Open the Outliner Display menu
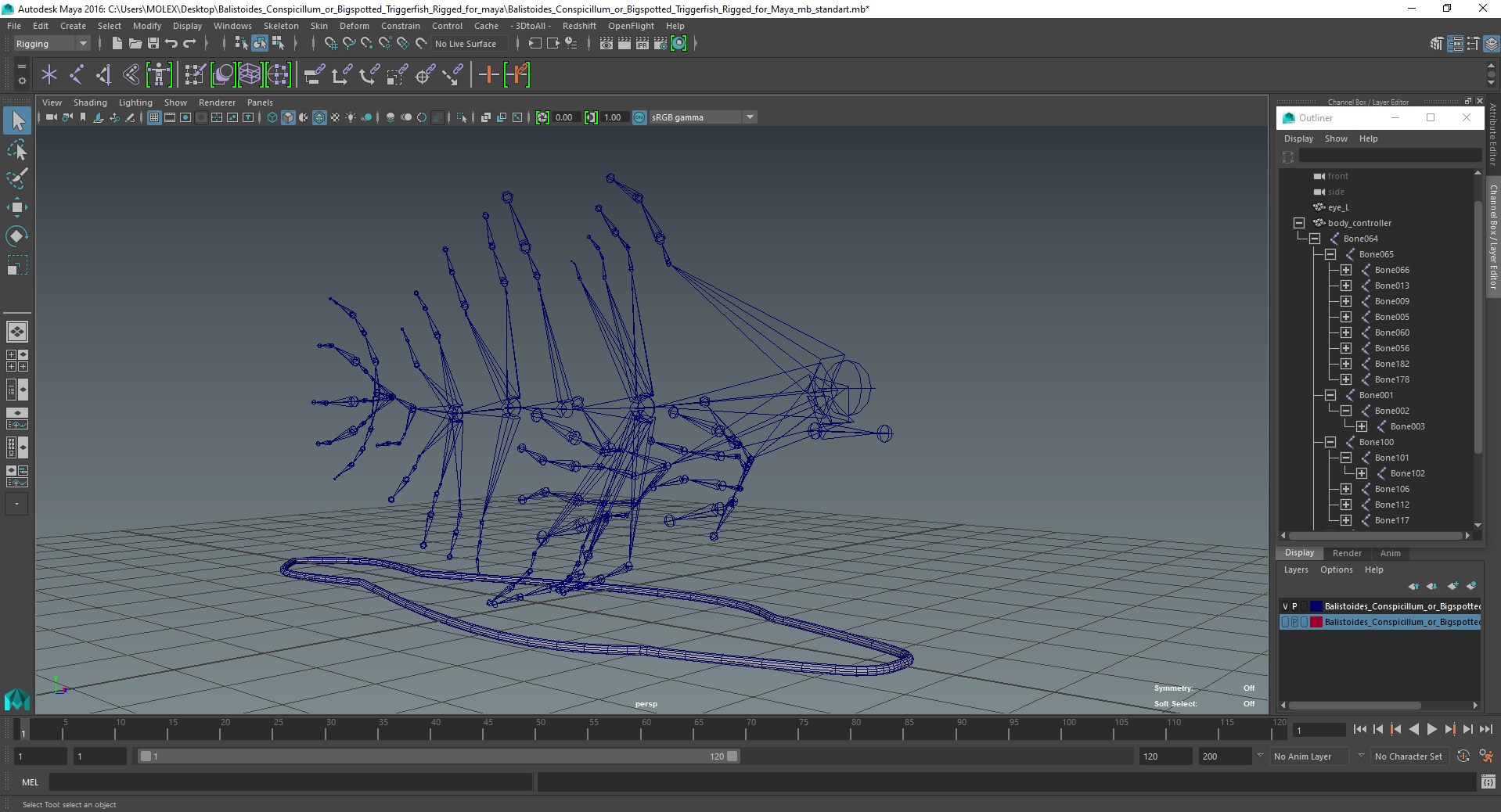The height and width of the screenshot is (812, 1501). [x=1298, y=138]
